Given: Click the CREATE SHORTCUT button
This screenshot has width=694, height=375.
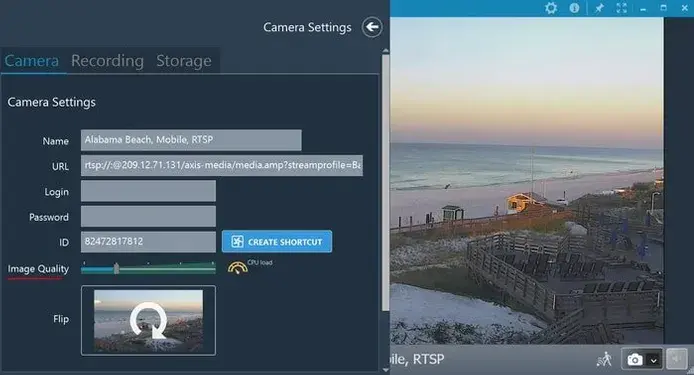Looking at the screenshot, I should [277, 241].
